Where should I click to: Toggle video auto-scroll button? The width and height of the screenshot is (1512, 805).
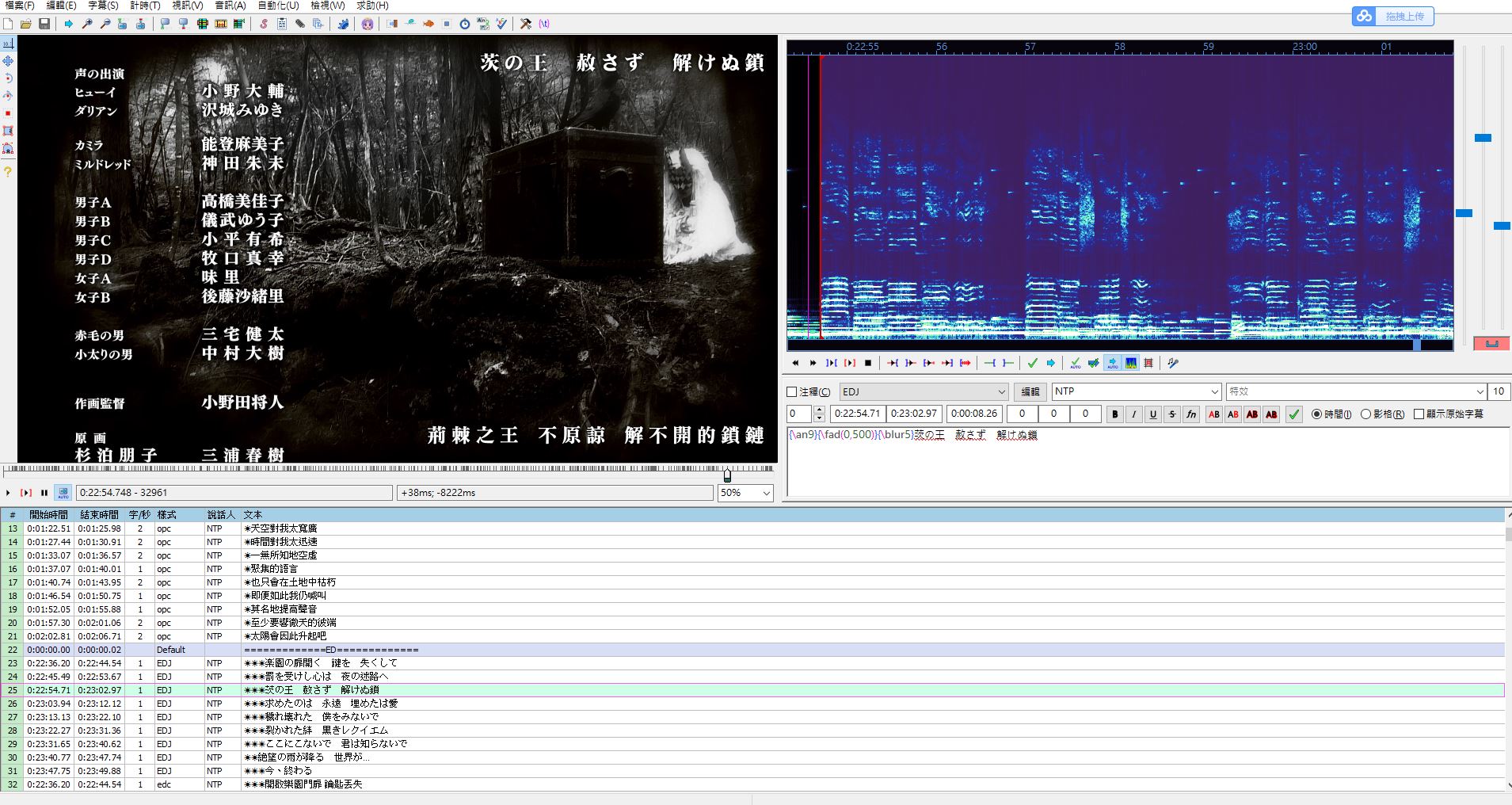(63, 493)
